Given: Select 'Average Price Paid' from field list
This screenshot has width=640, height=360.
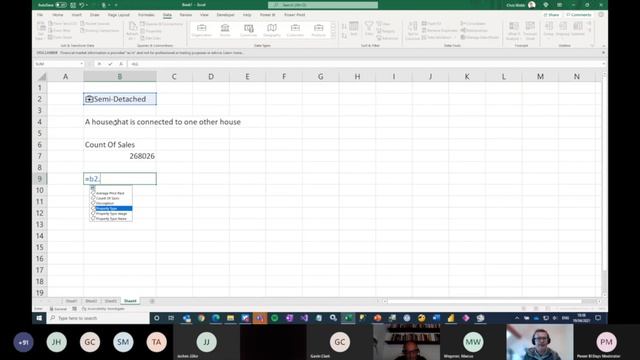Looking at the screenshot, I should (110, 193).
